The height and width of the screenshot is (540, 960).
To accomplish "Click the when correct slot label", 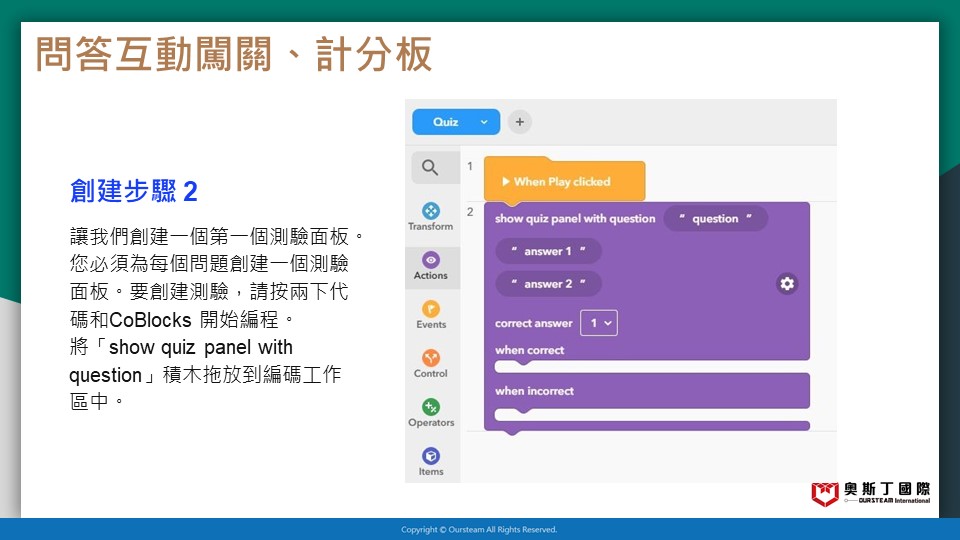I will click(x=530, y=350).
